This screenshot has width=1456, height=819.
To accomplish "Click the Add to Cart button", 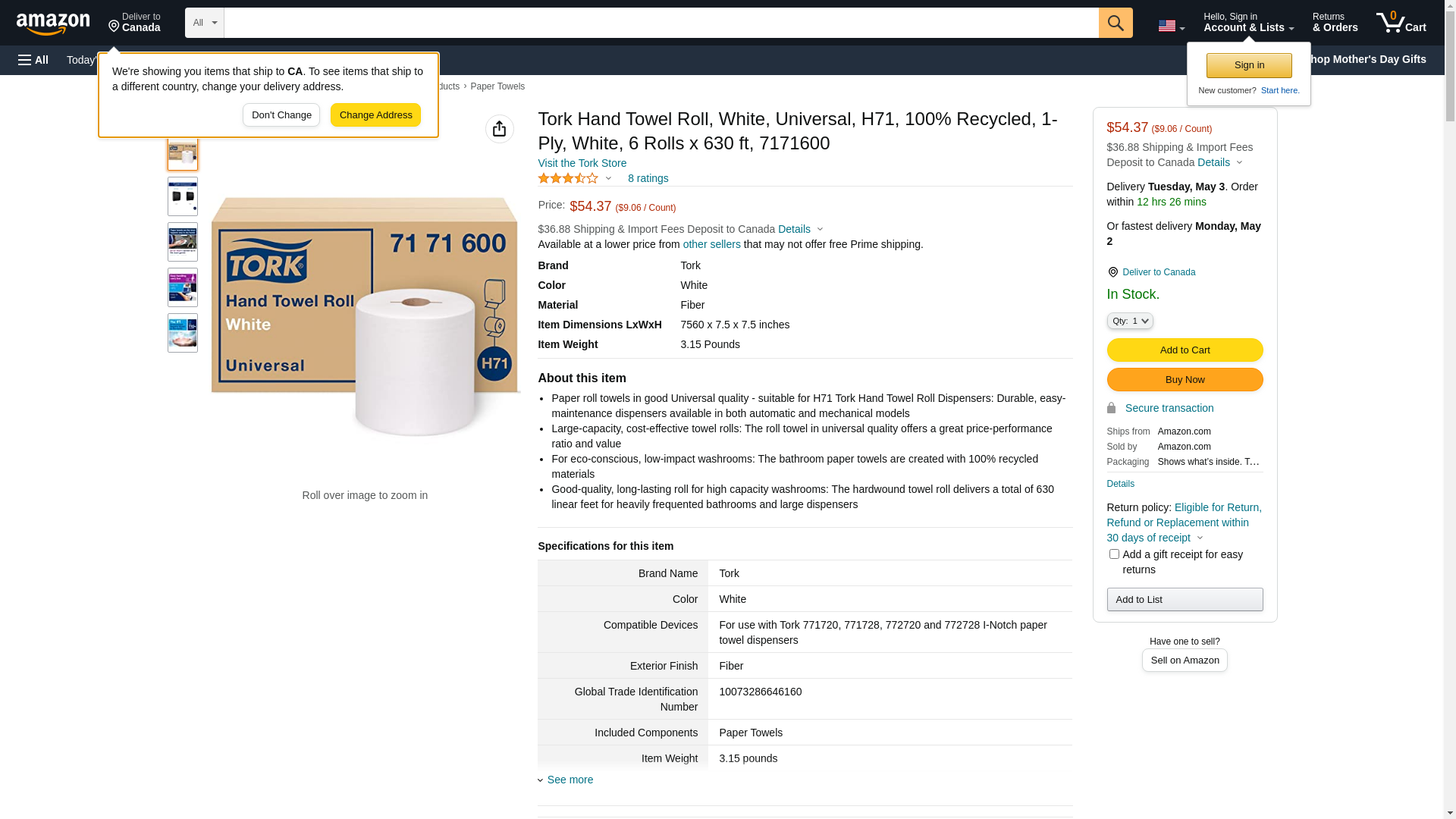I will tap(1185, 350).
